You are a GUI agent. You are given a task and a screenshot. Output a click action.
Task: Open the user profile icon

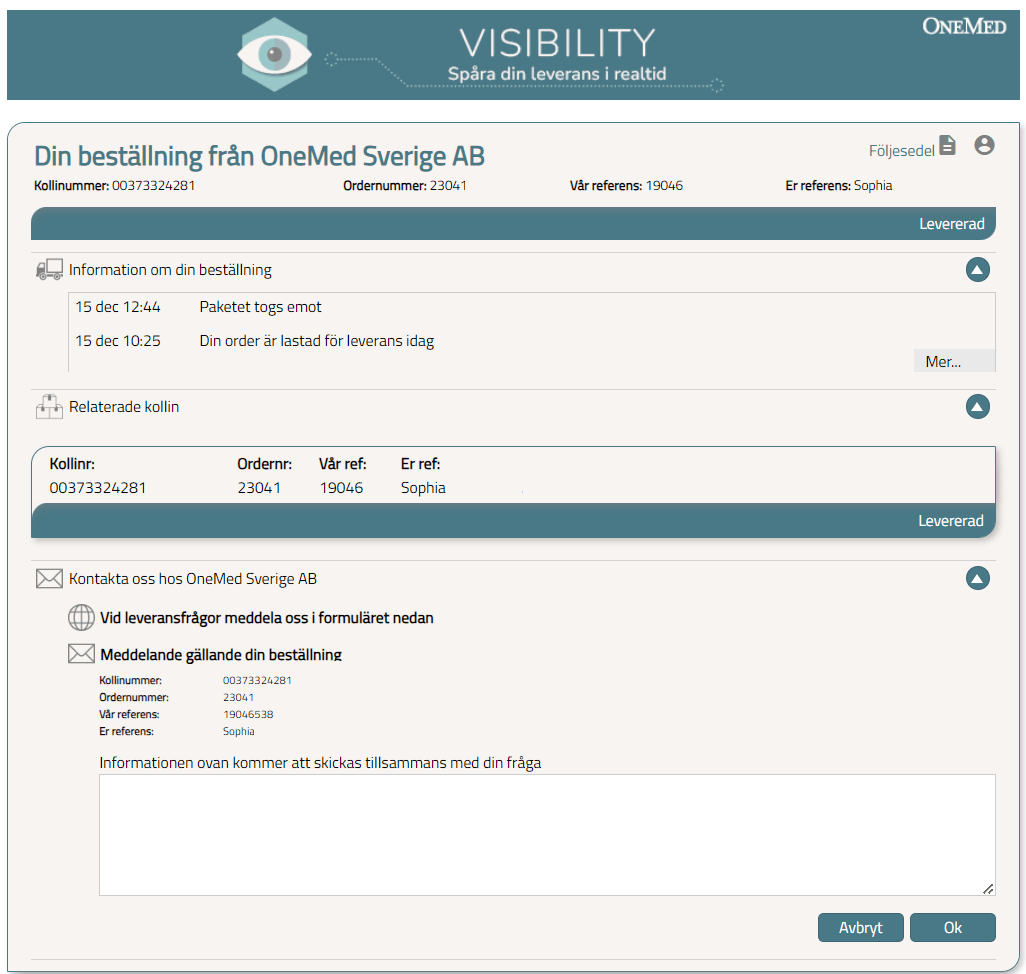(984, 146)
